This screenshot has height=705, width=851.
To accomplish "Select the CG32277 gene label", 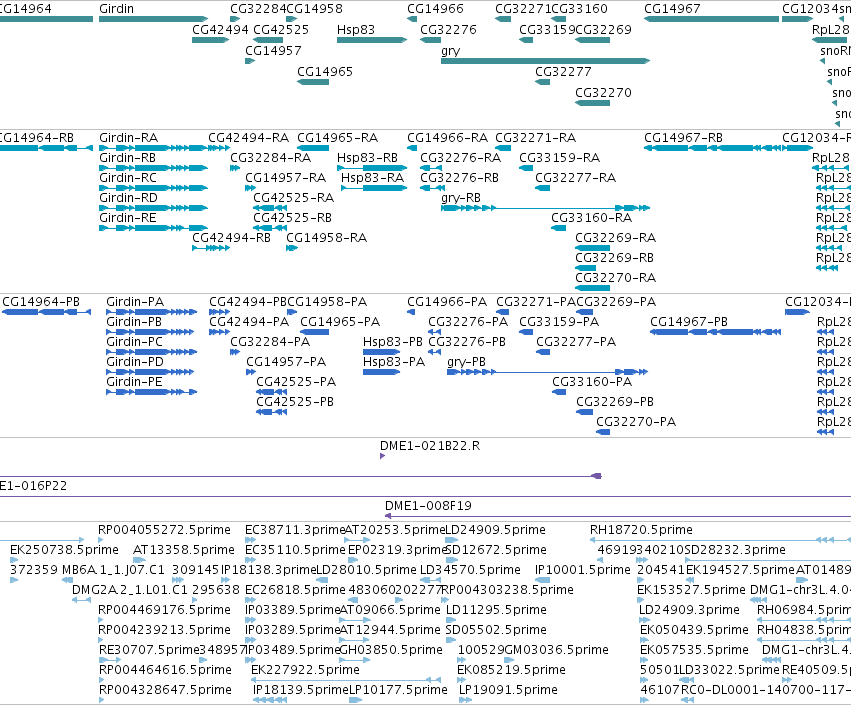I will pyautogui.click(x=563, y=72).
